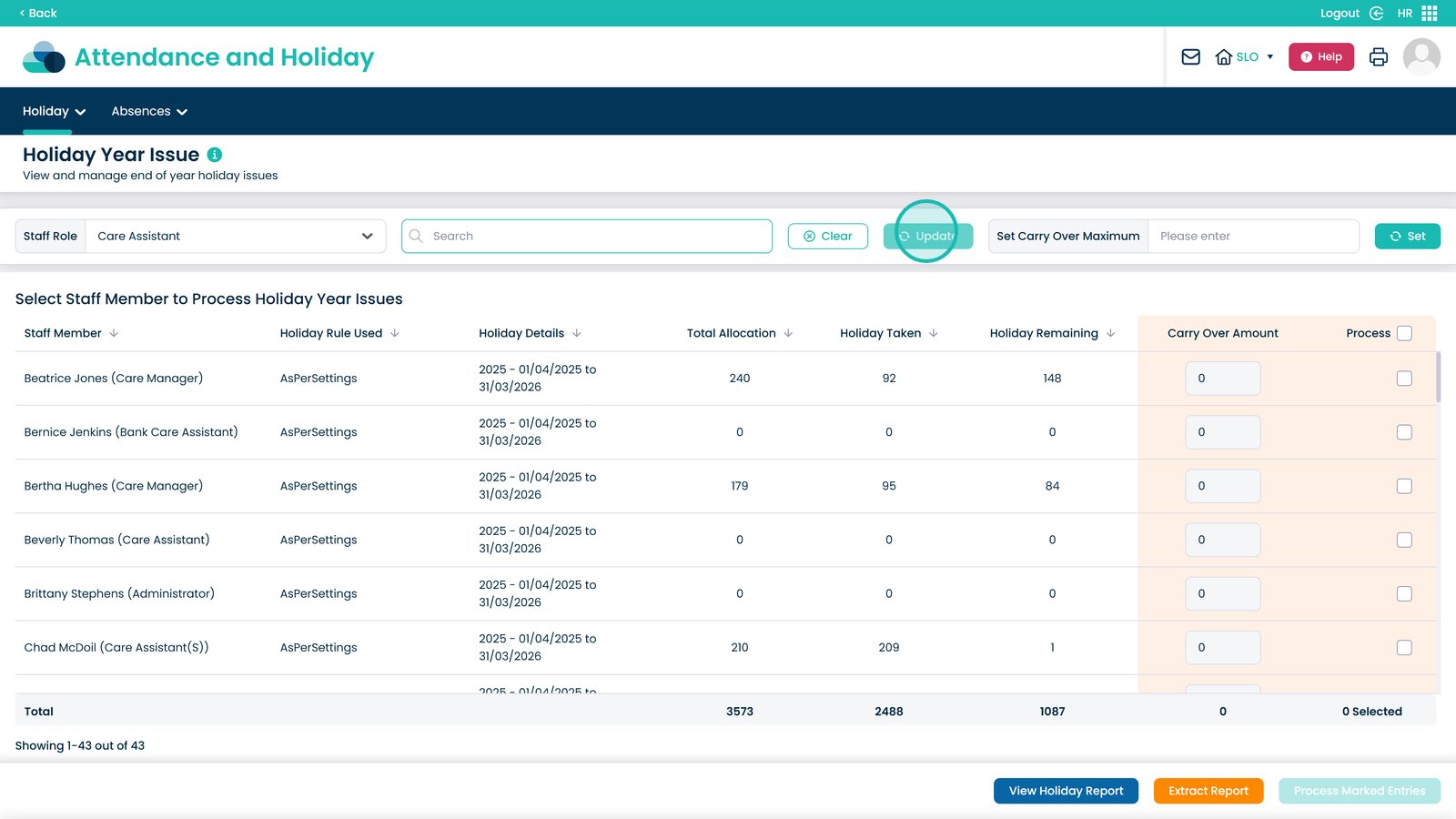The height and width of the screenshot is (819, 1456).
Task: Click the user profile avatar
Action: coord(1421,56)
